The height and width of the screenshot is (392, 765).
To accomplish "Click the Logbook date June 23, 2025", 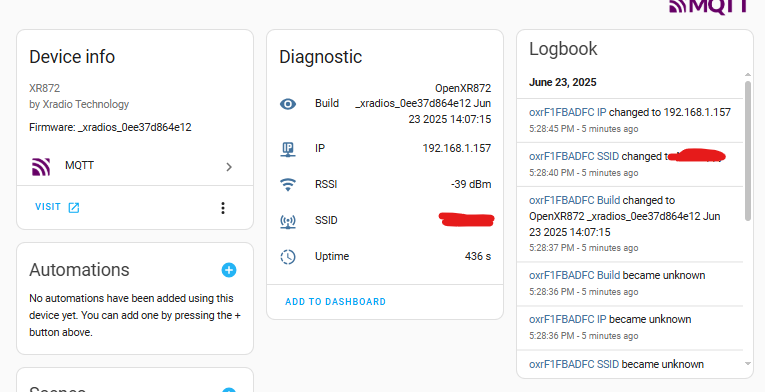I will [x=563, y=82].
